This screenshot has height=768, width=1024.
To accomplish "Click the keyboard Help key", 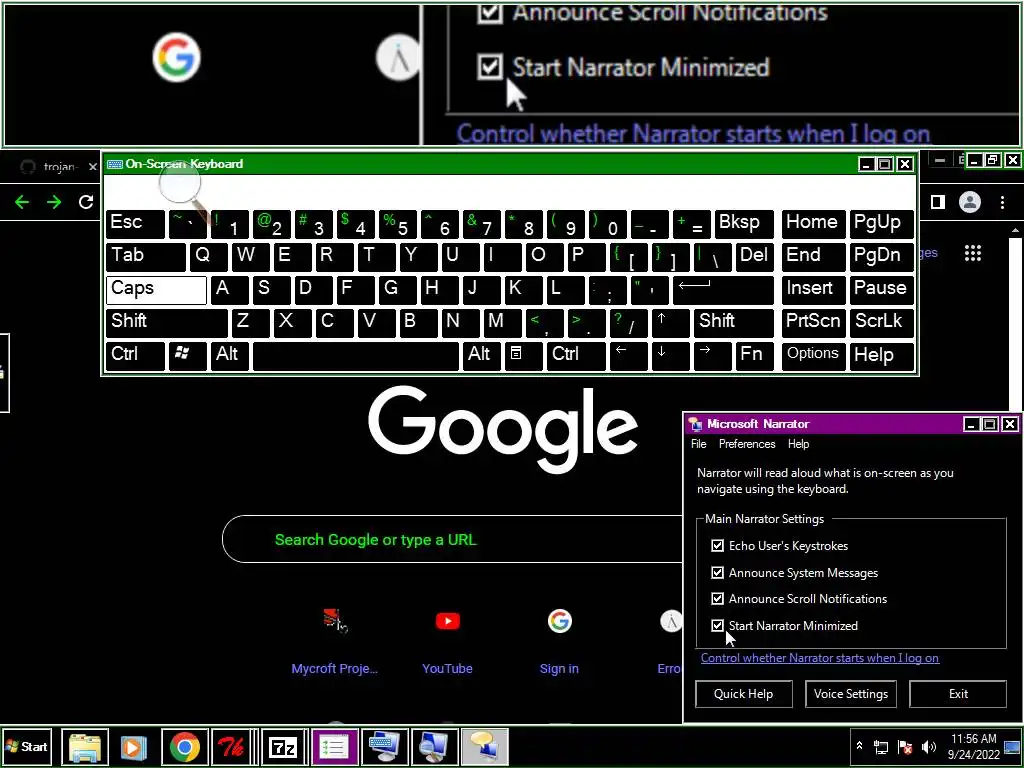I will (x=881, y=355).
